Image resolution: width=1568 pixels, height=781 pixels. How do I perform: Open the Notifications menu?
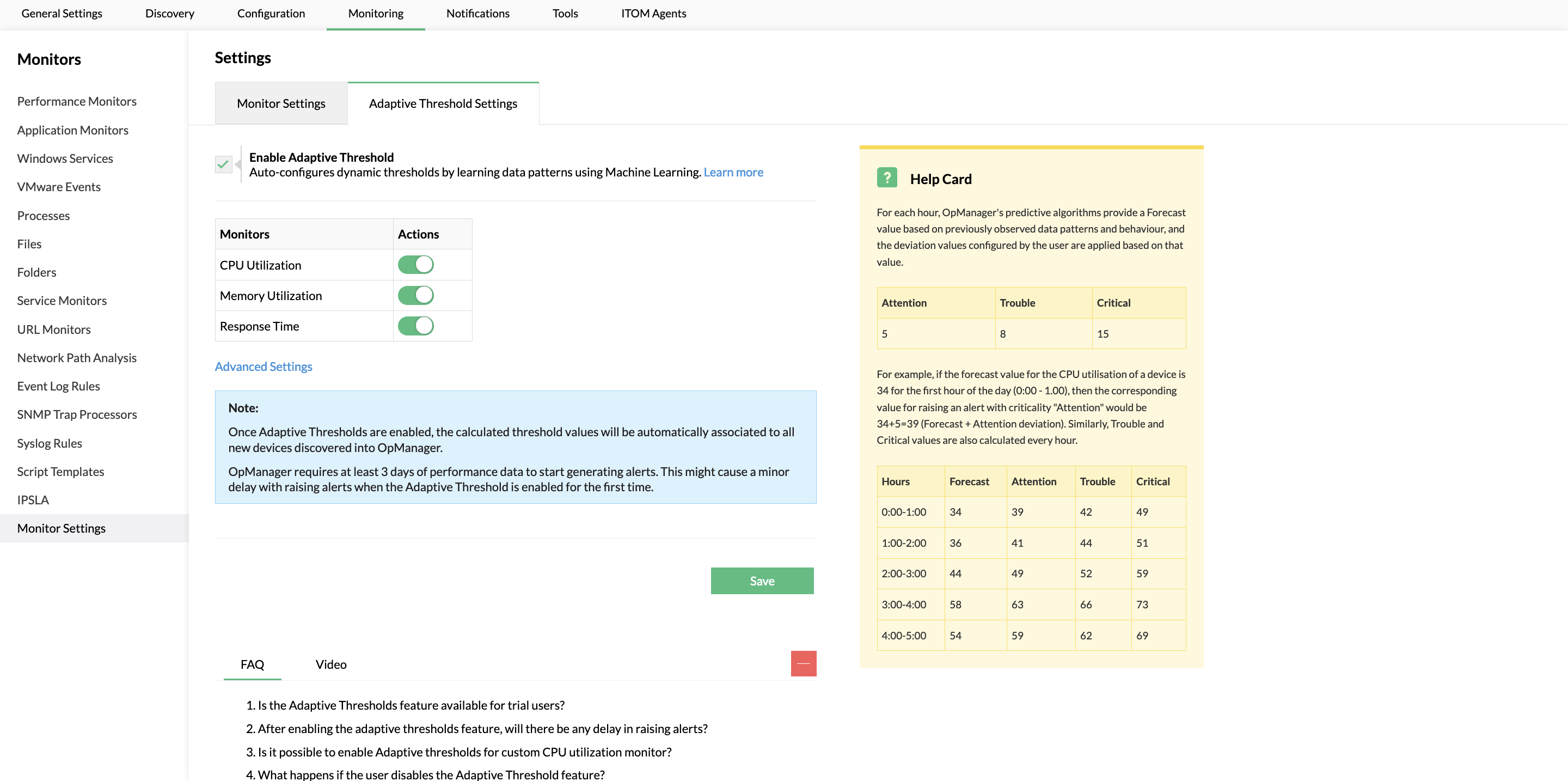tap(478, 14)
